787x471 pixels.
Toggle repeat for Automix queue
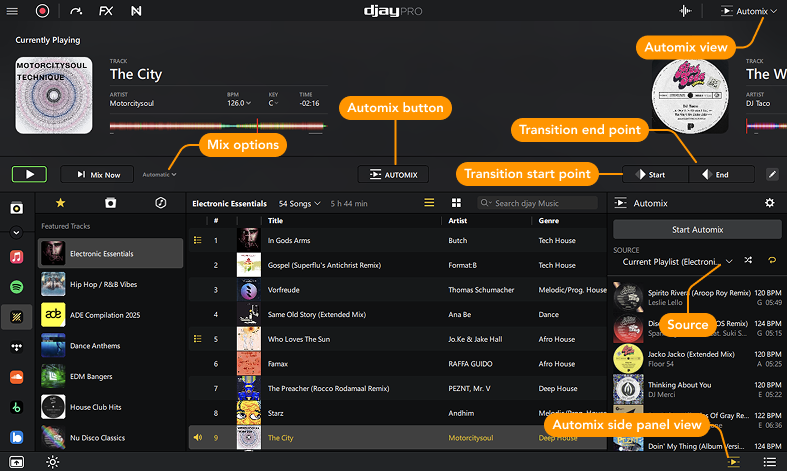pos(771,261)
